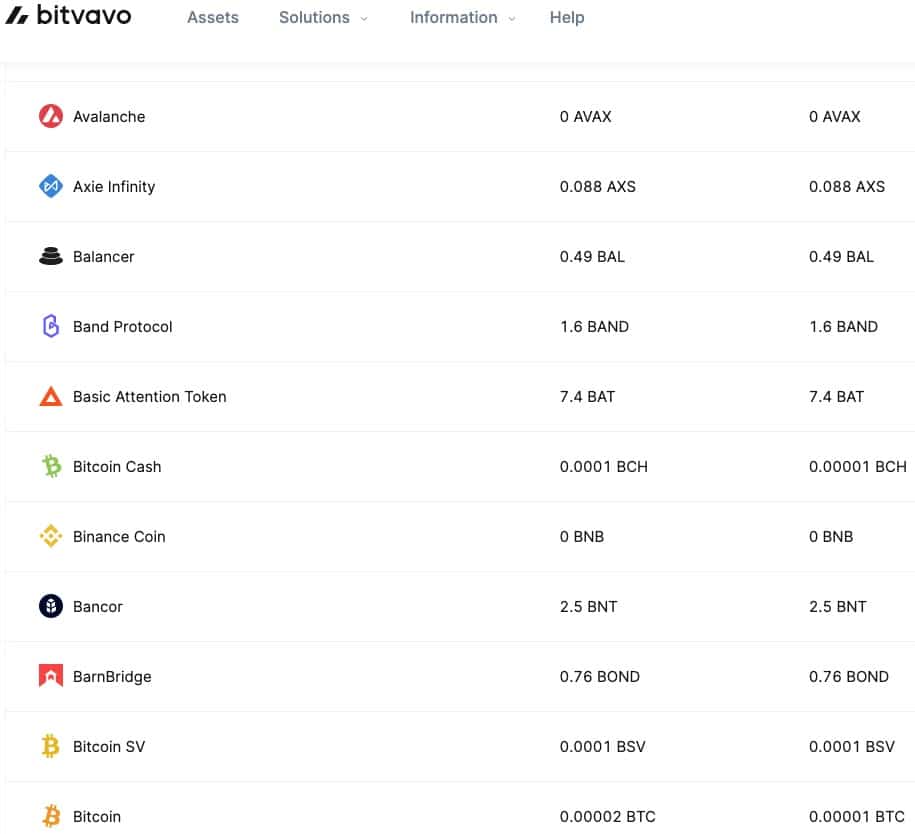
Task: Select the Bitcoin SV asset name
Action: (109, 746)
